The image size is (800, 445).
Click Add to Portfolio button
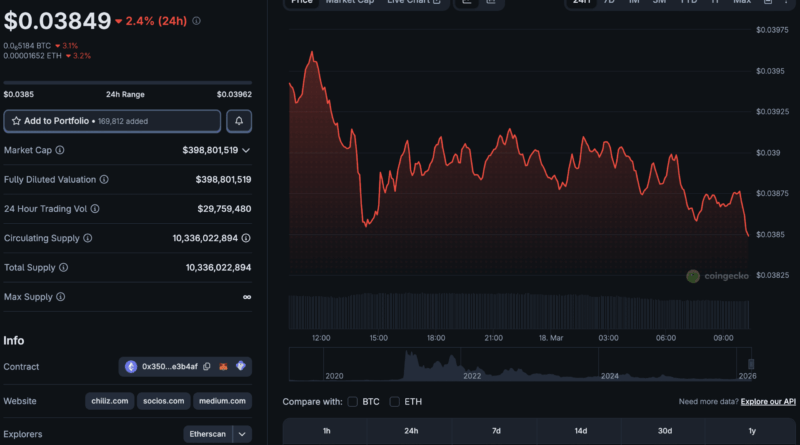[112, 121]
